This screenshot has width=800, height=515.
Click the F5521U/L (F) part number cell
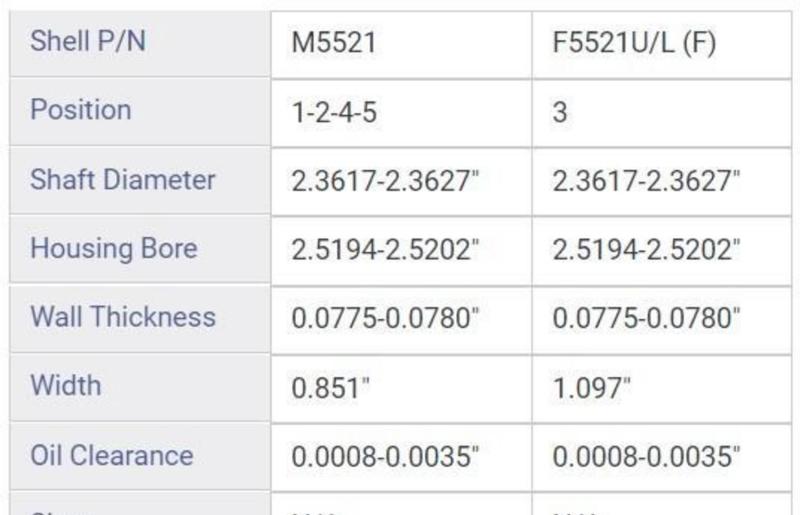[x=634, y=44]
